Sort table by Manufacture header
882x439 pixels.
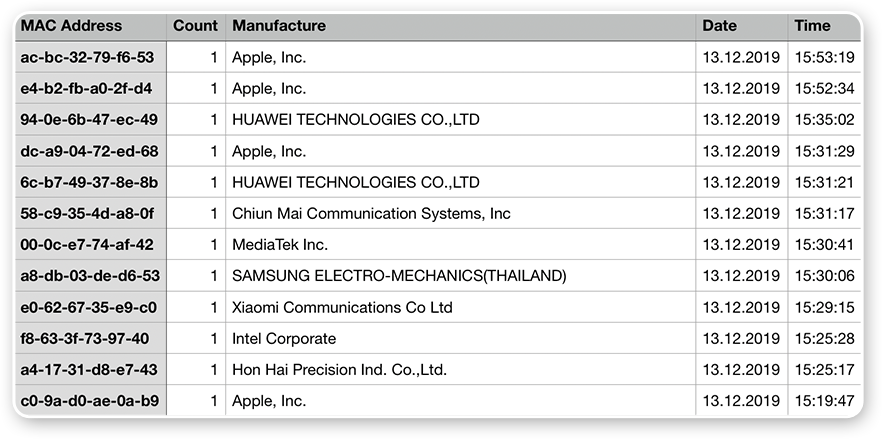[279, 26]
